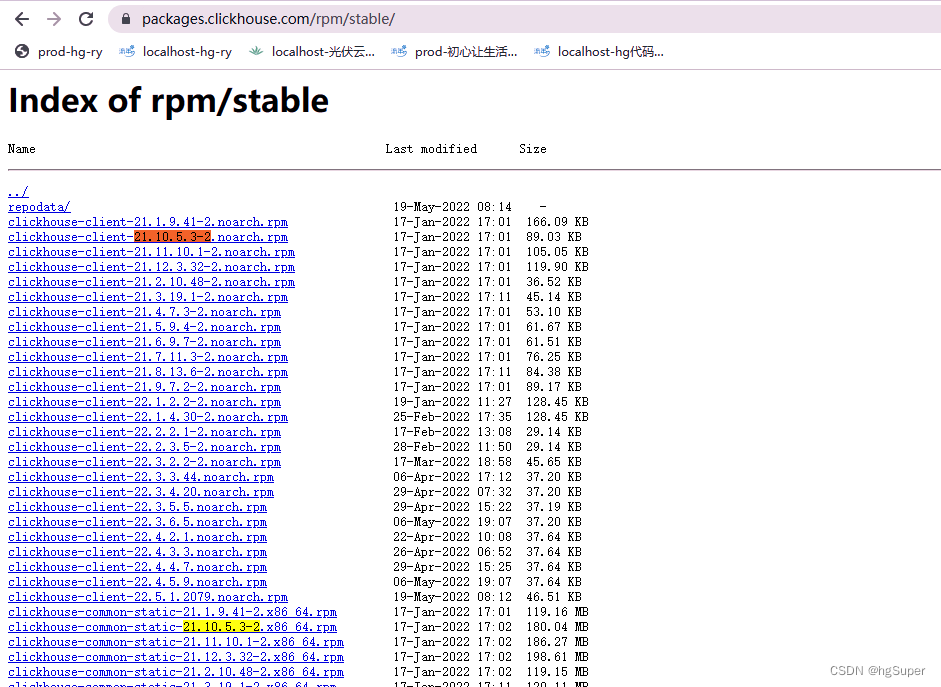Click the globe icon beside prod-hg-ry bookmark
Screen dimensions: 941x687
click(x=21, y=51)
